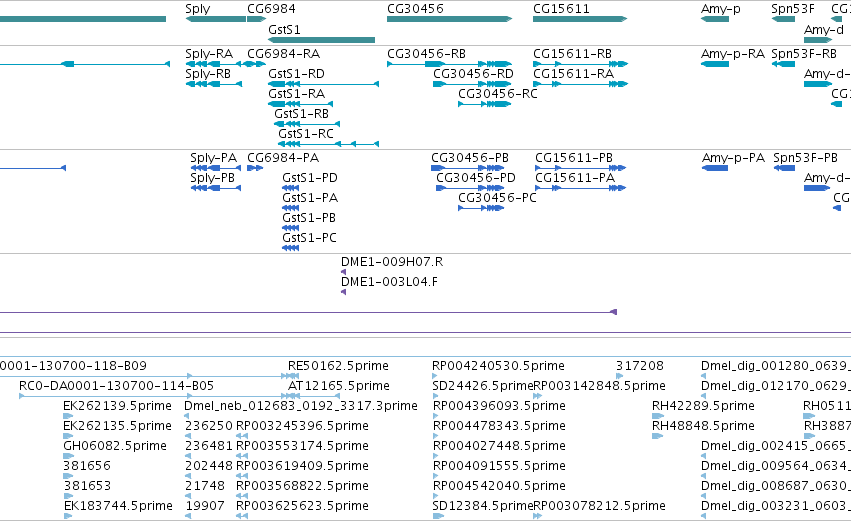Select EST EK183744.5prime
The width and height of the screenshot is (851, 521).
[118, 506]
